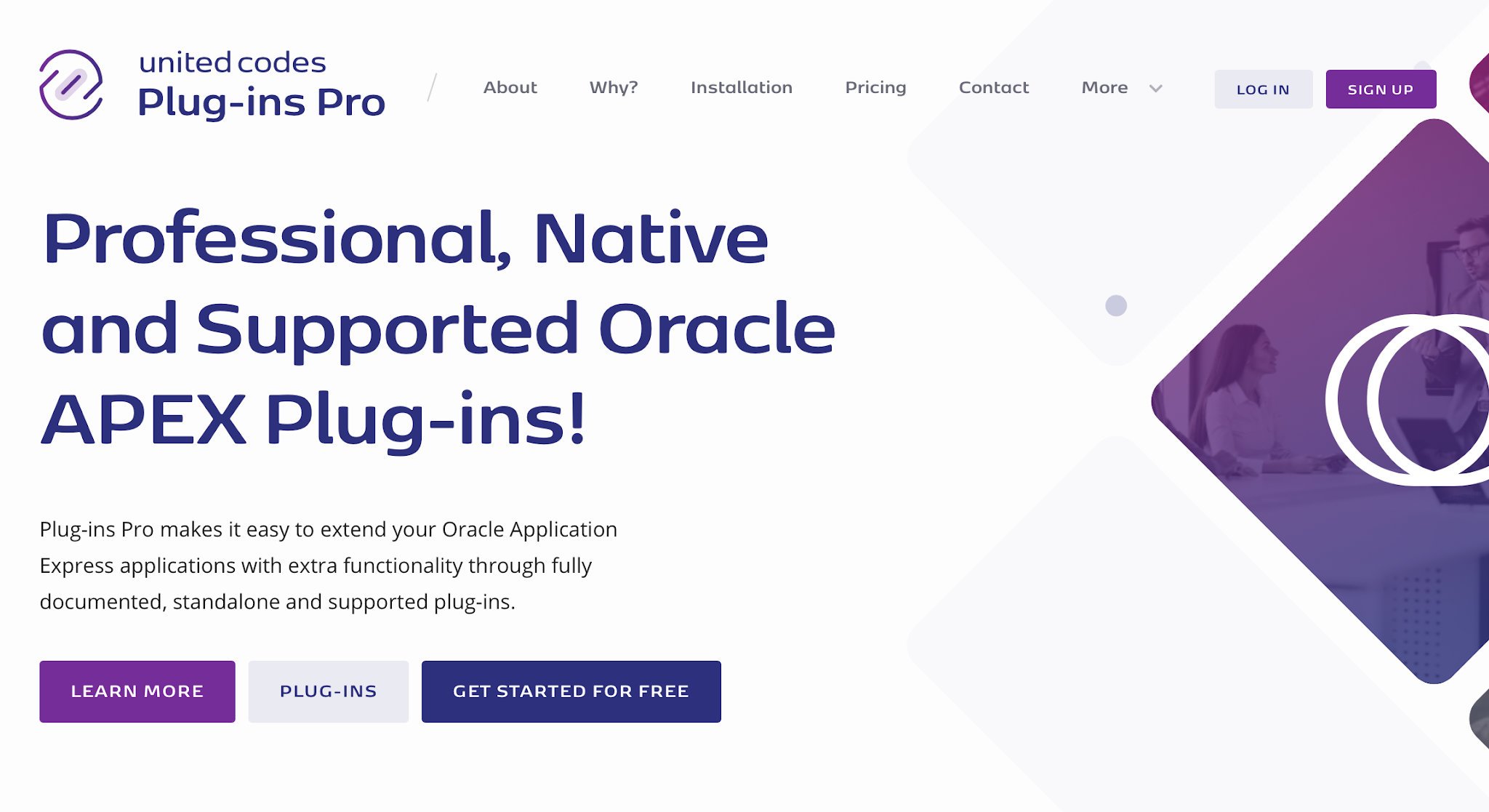1489x812 pixels.
Task: Open the Installation page
Action: pos(742,87)
